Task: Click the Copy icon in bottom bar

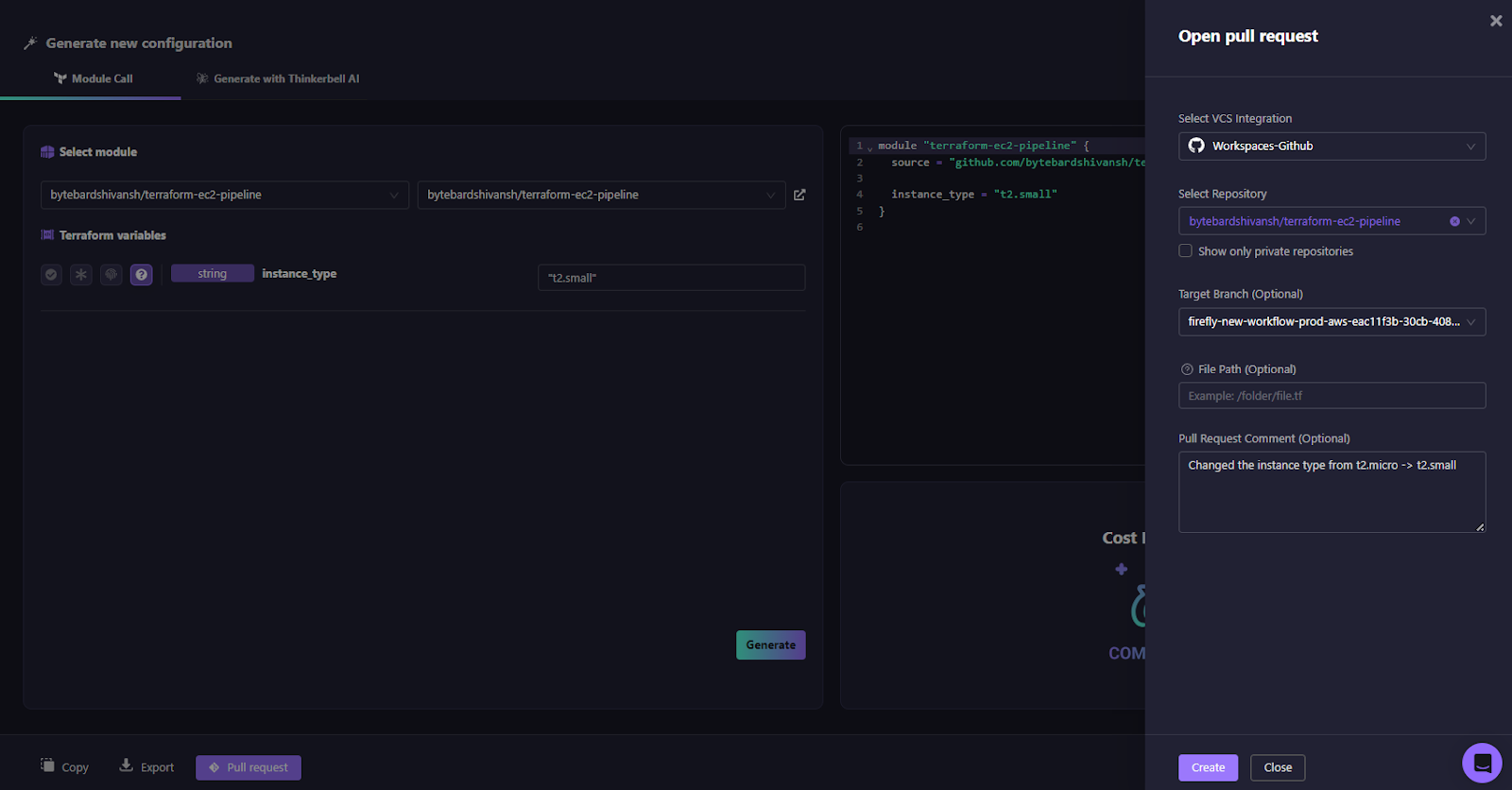Action: point(47,765)
